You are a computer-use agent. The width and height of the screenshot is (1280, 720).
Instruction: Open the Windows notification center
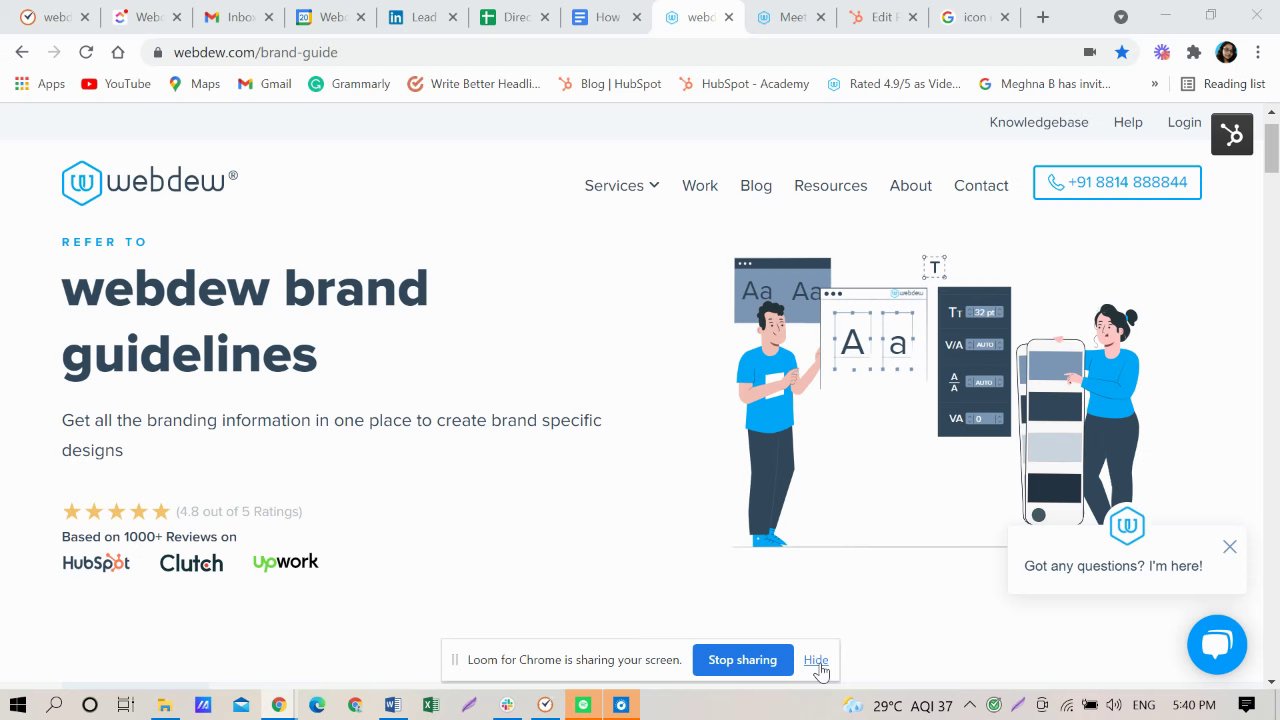1246,705
